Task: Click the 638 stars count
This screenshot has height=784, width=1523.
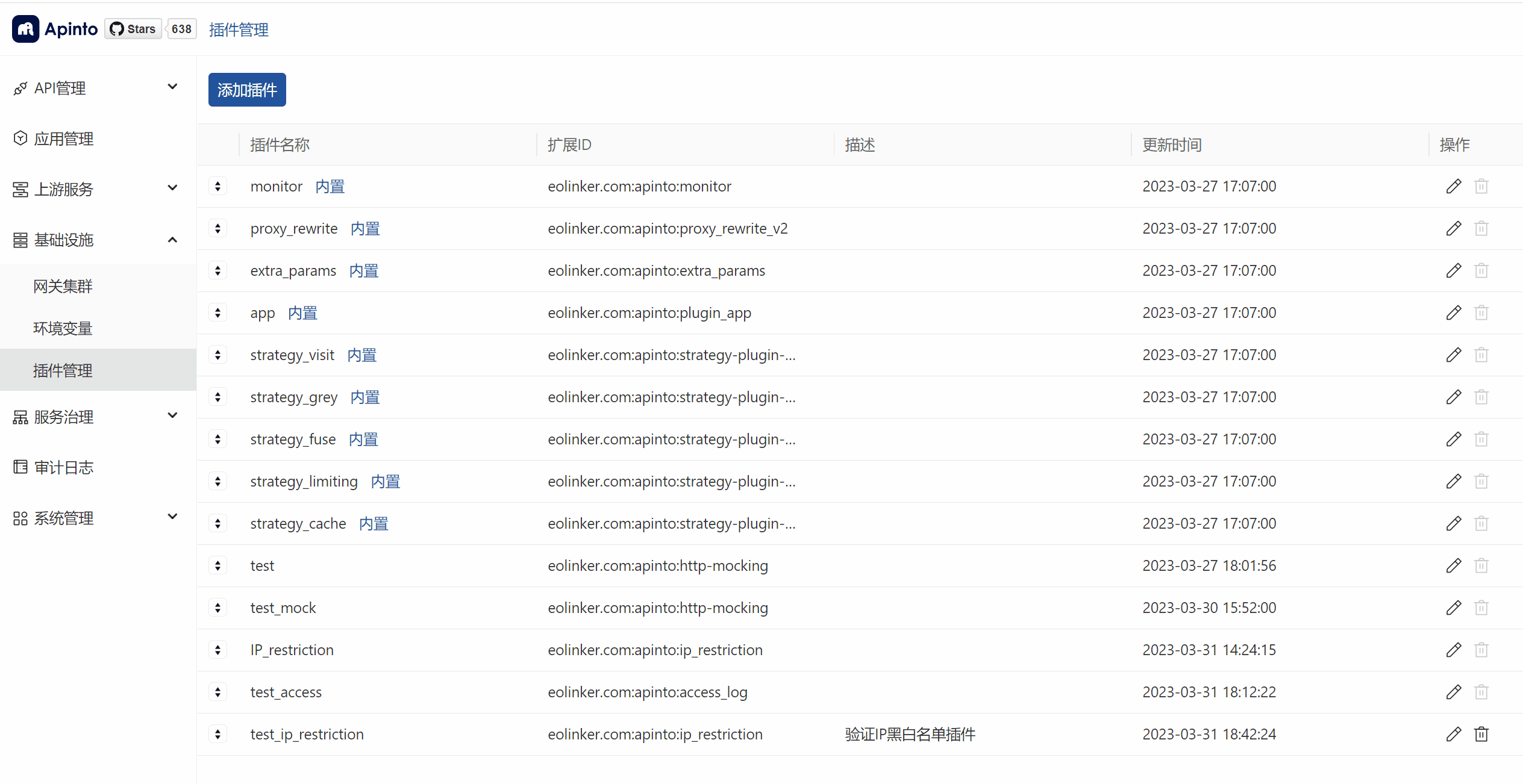Action: [x=181, y=29]
